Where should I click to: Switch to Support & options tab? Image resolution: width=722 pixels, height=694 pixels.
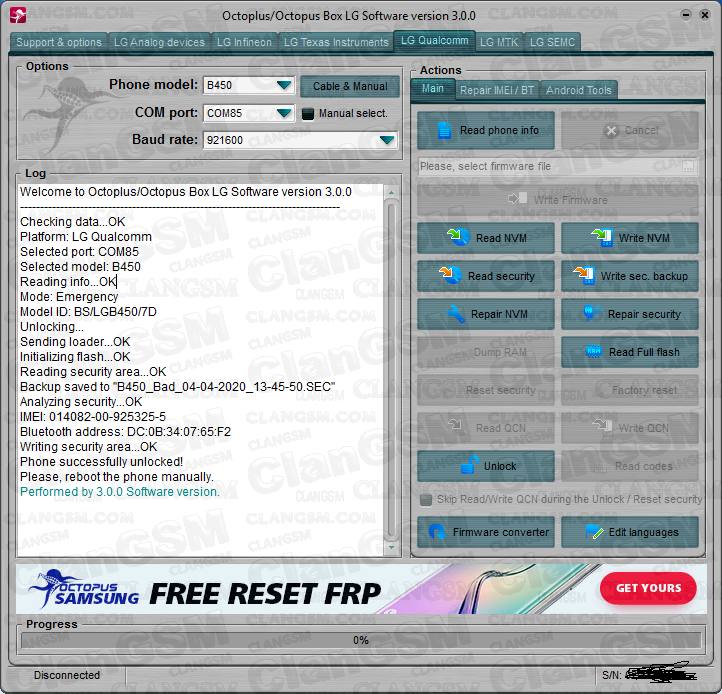coord(58,42)
